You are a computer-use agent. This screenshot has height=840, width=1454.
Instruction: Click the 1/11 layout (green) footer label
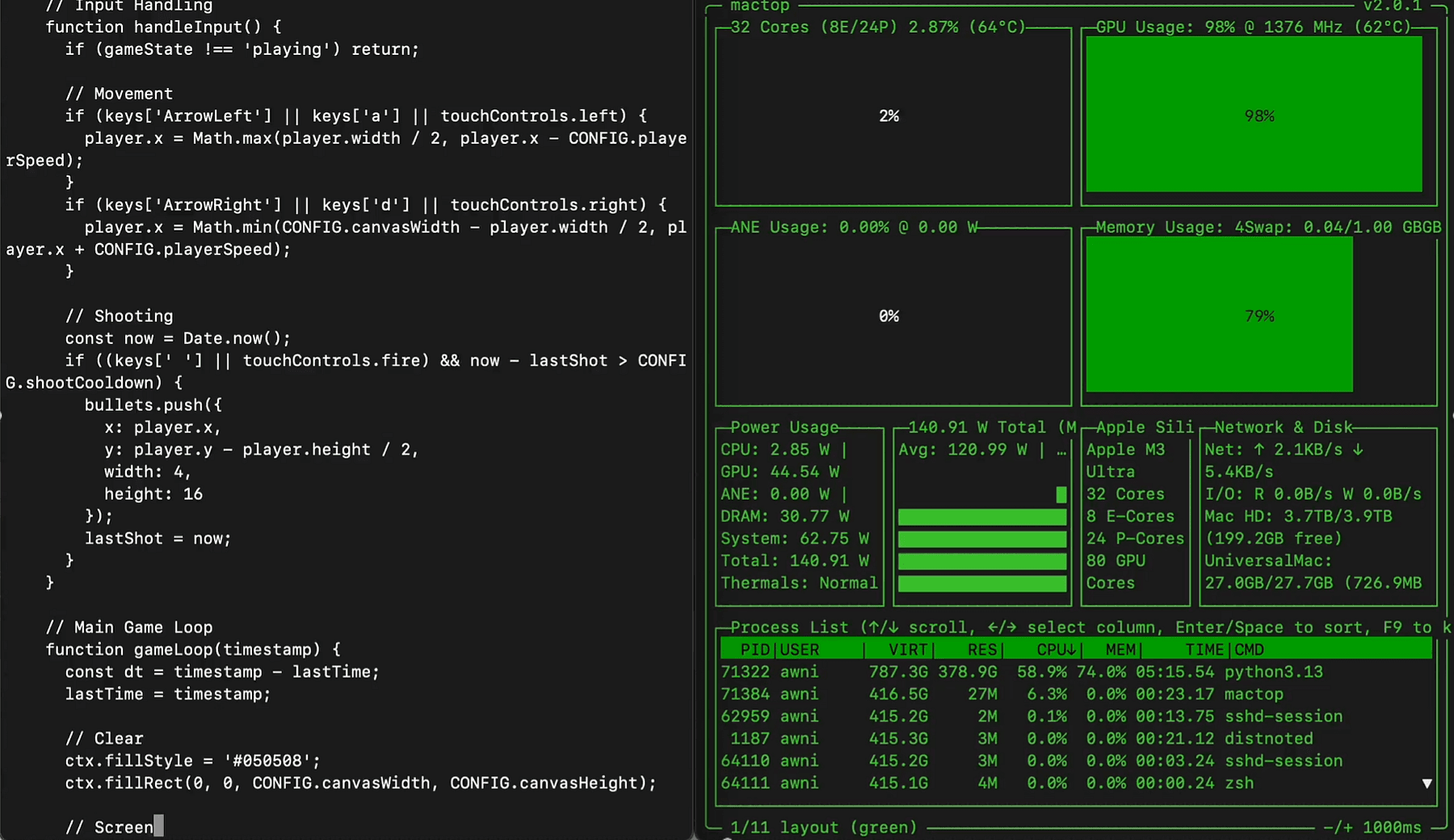point(823,827)
